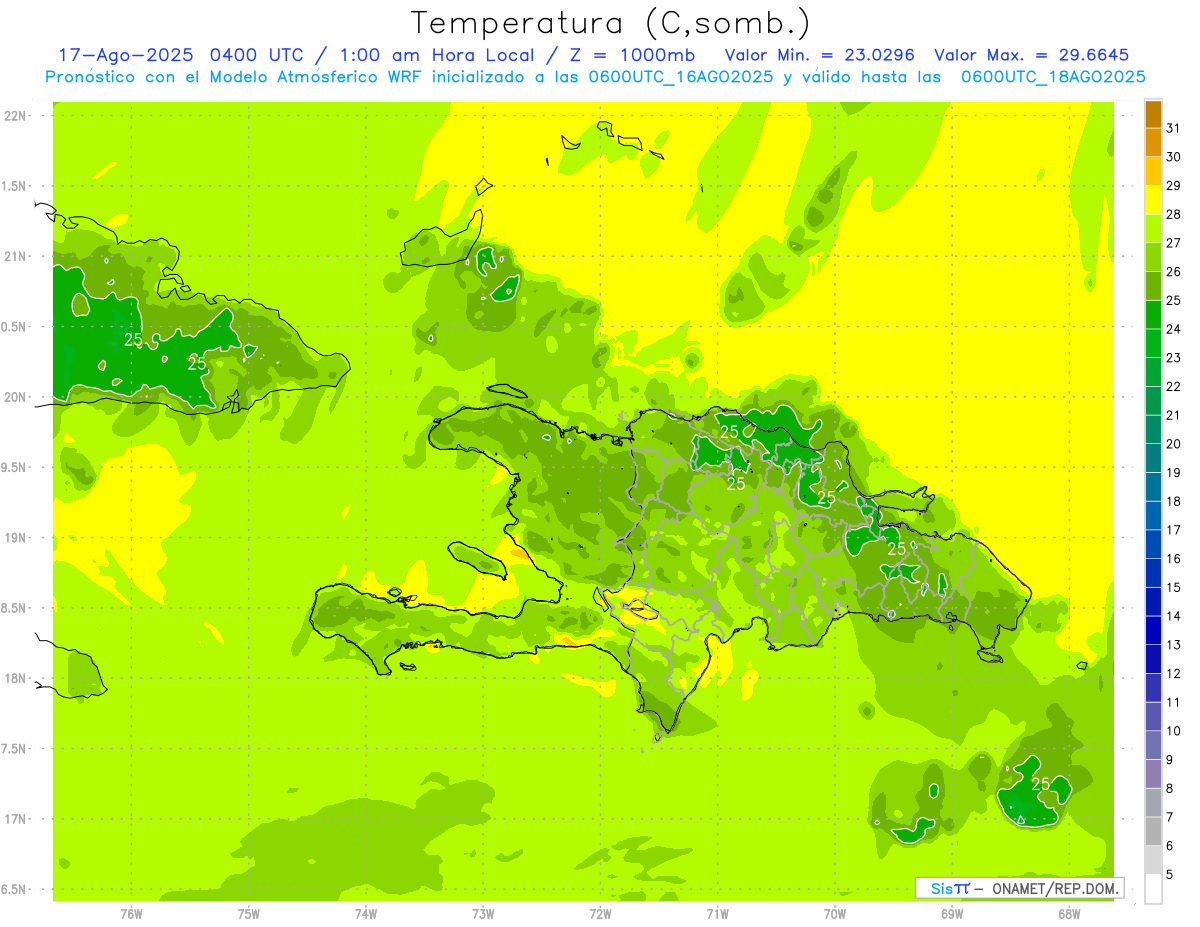
Task: Click the '10' color scale label
Action: tap(1174, 731)
